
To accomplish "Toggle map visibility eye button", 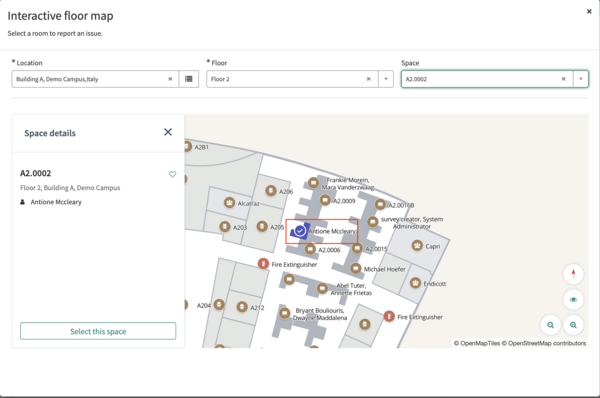I will point(573,299).
